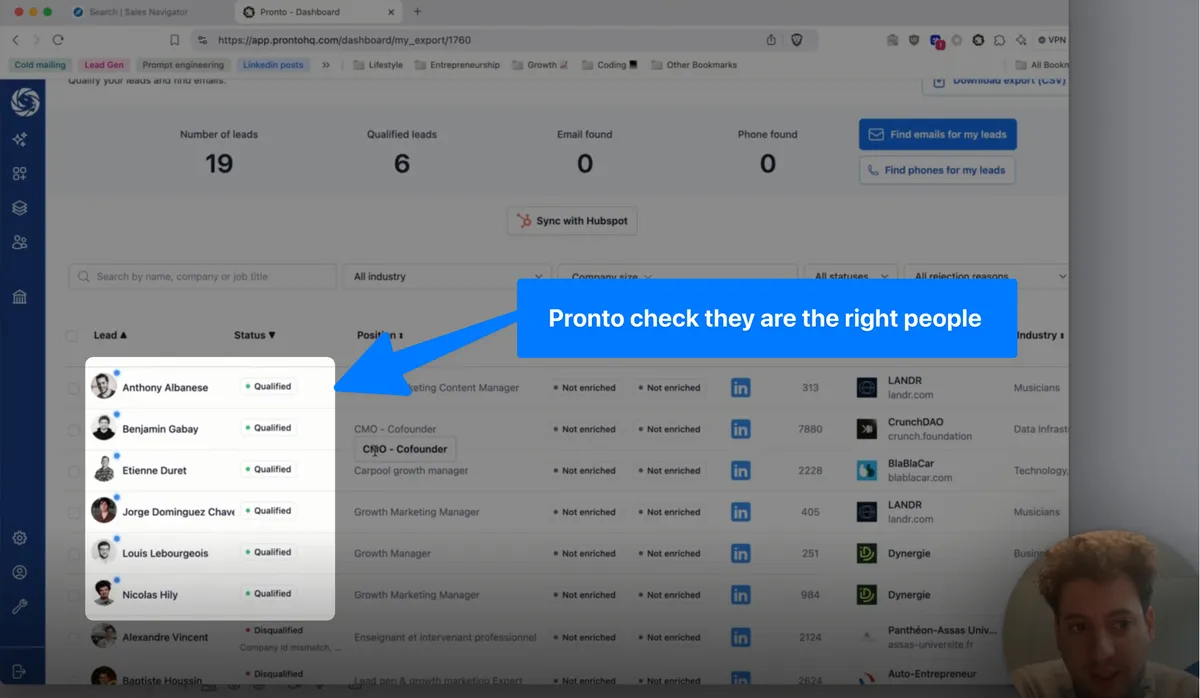Open the All rejection reasons dropdown
The height and width of the screenshot is (698, 1200).
tap(986, 277)
